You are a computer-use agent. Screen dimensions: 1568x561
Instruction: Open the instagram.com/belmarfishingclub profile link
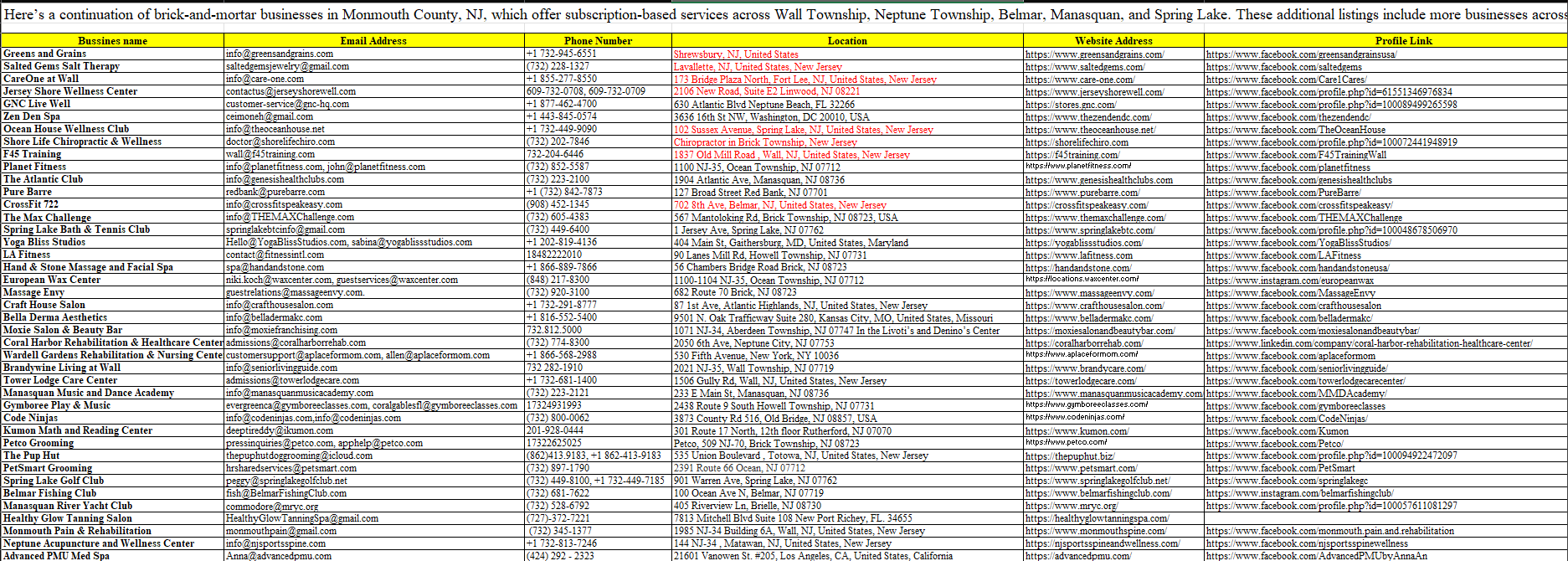click(x=1300, y=494)
